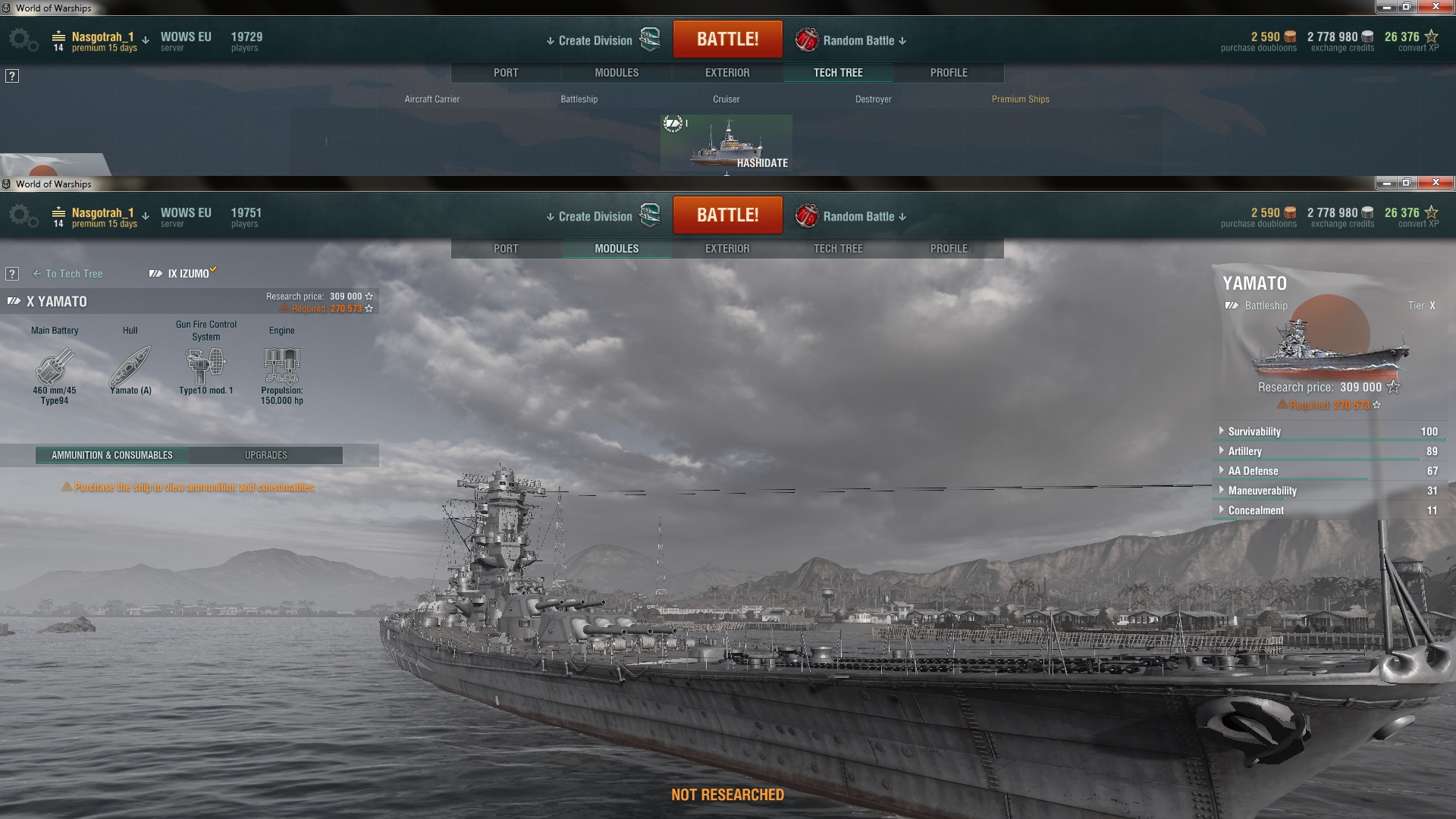Select the Type10 mod. 1 fire control icon
This screenshot has height=819, width=1456.
pyautogui.click(x=206, y=366)
